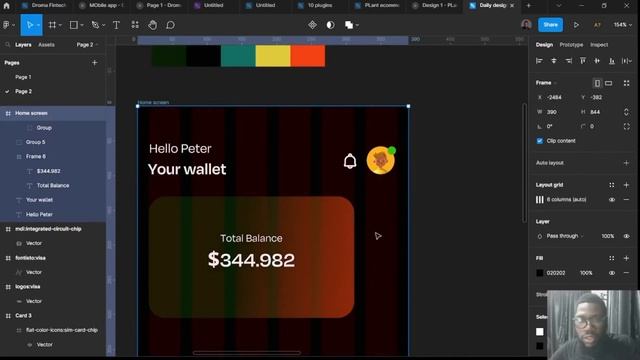Screen dimensions: 640x360
Task: Select the Comment tool
Action: (x=171, y=25)
